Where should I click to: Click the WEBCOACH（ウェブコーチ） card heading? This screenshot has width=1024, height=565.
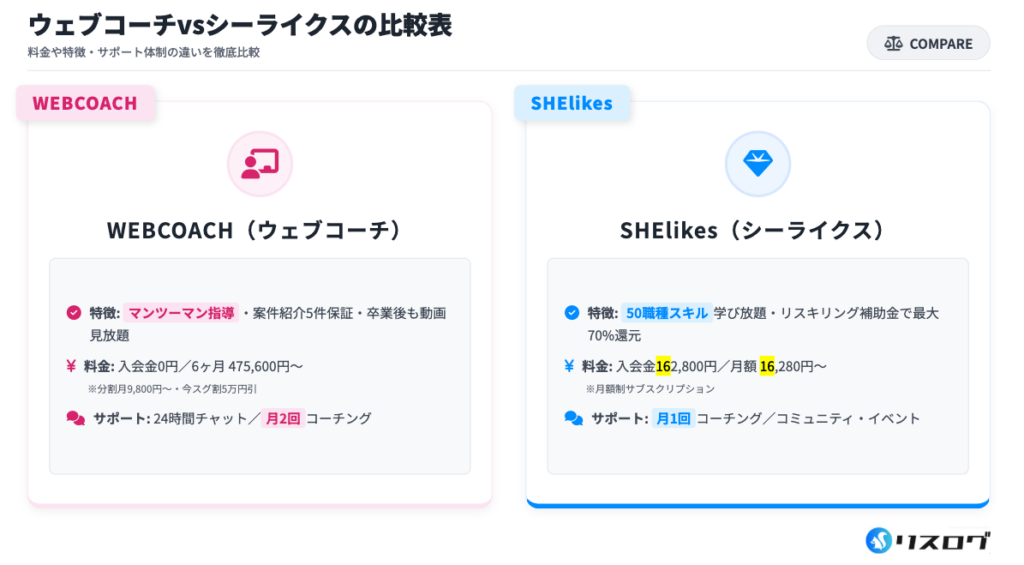[x=259, y=230]
